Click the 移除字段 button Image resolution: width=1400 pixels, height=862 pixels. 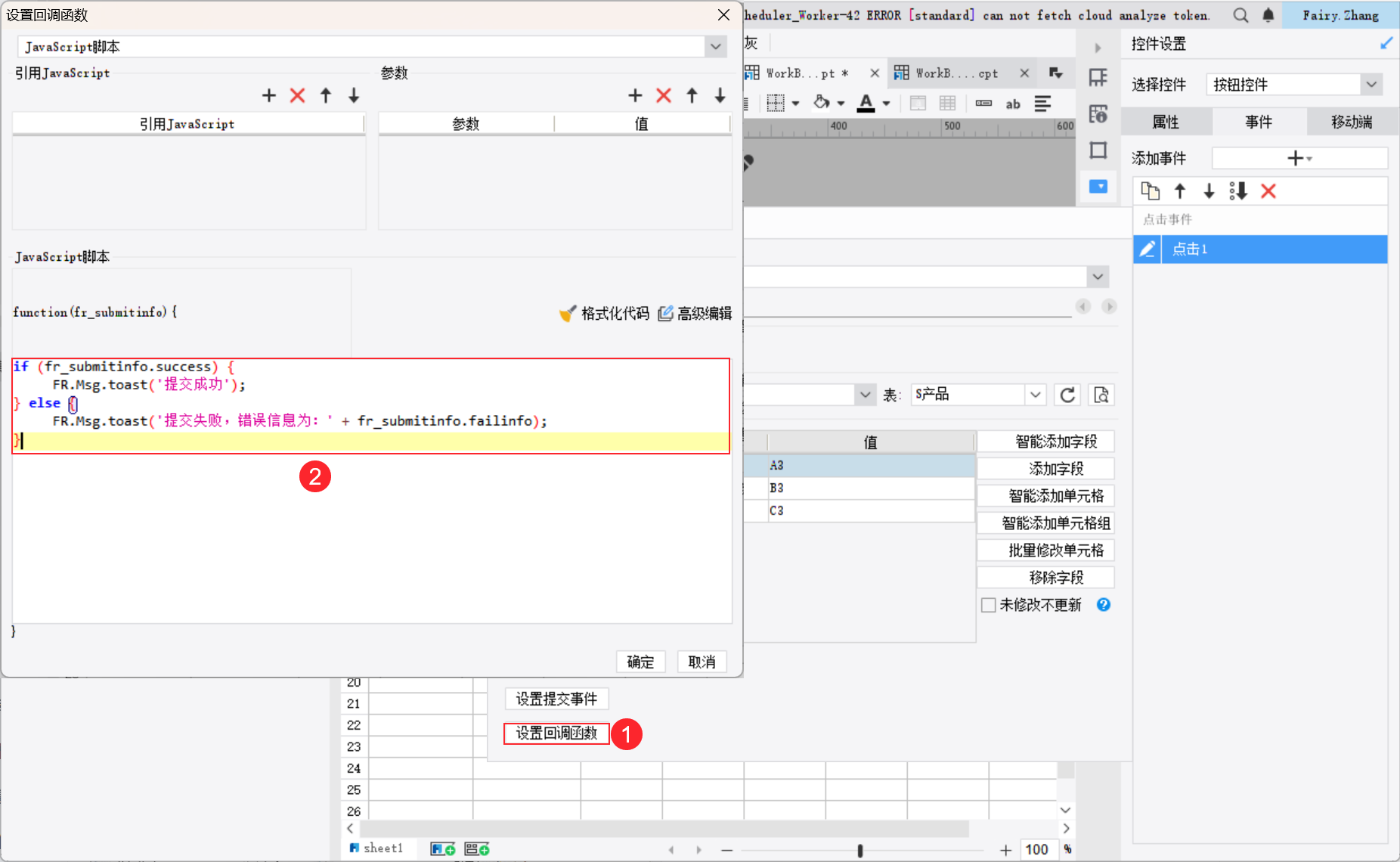click(1045, 578)
